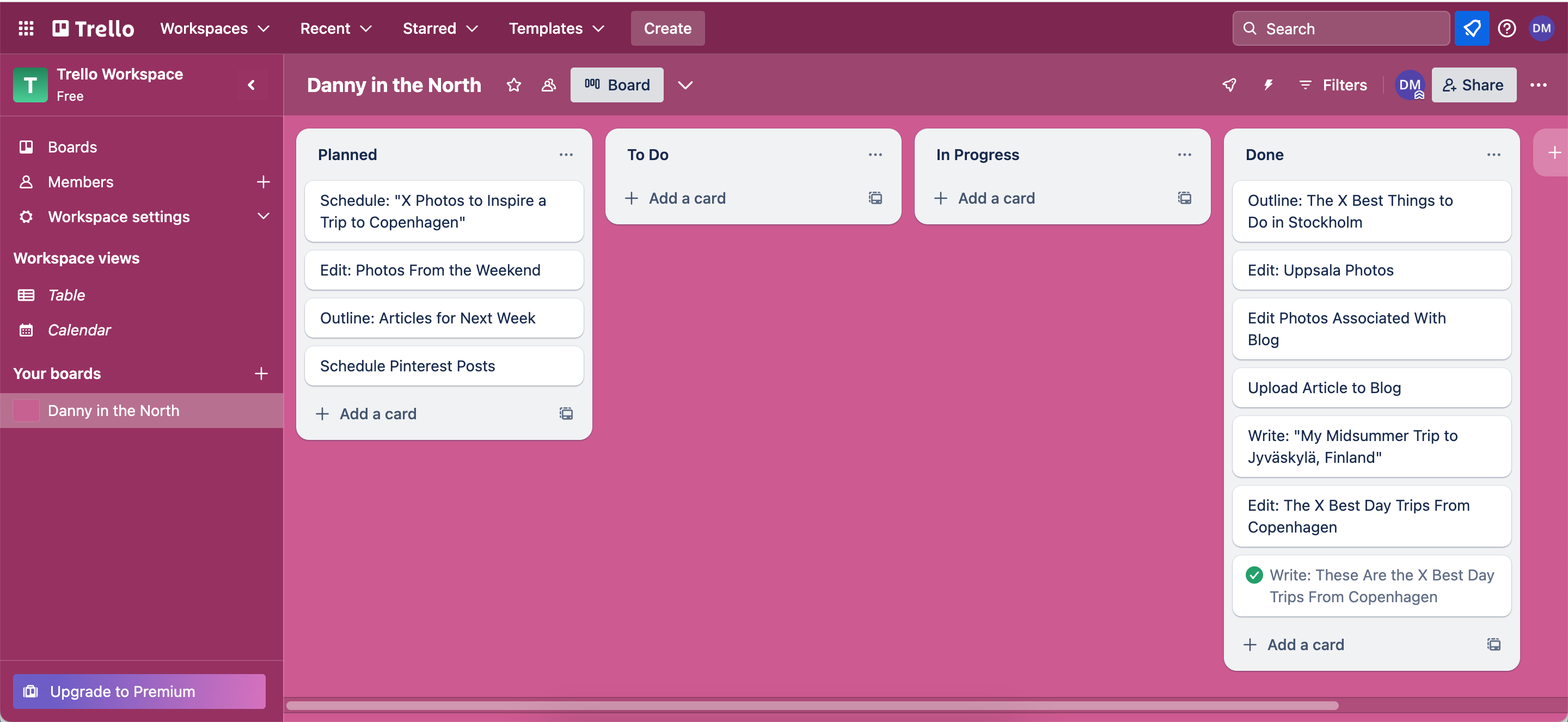Click the help question mark icon

click(1506, 29)
